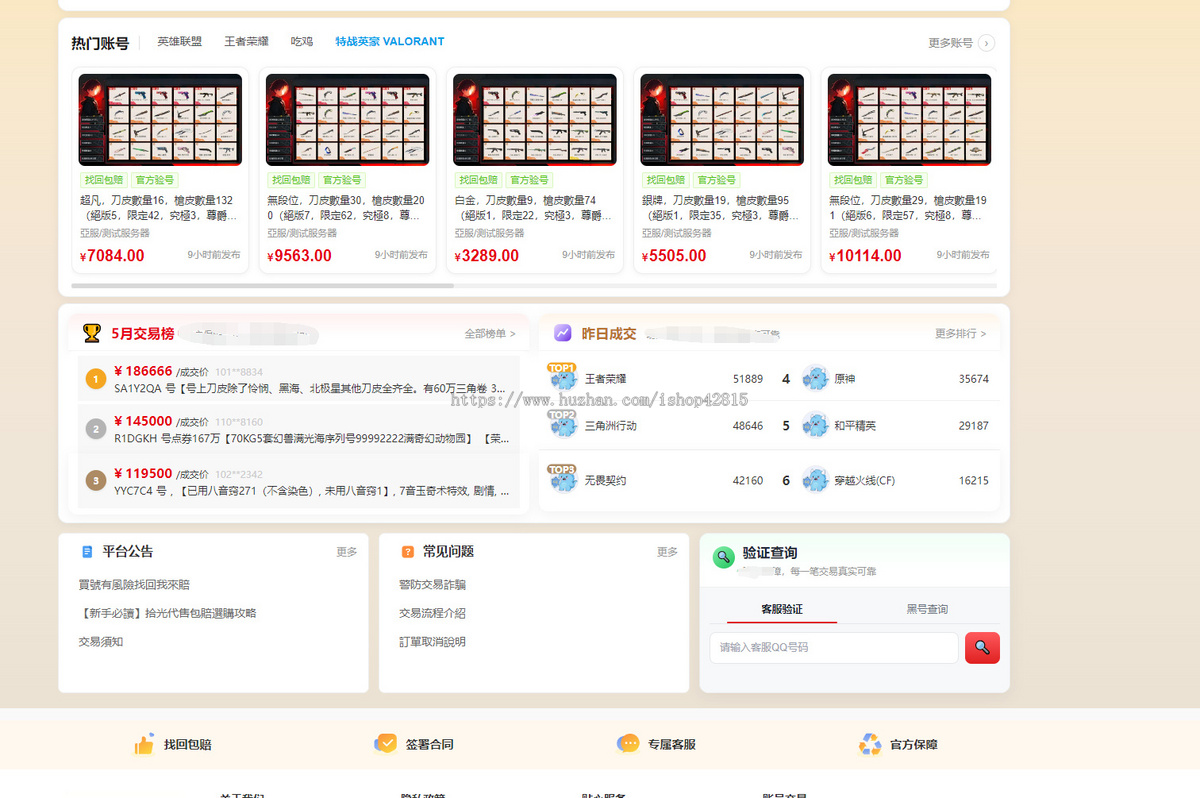Screen dimensions: 1200x798
Task: Switch to the 英雄联盟 tab
Action: coord(179,42)
